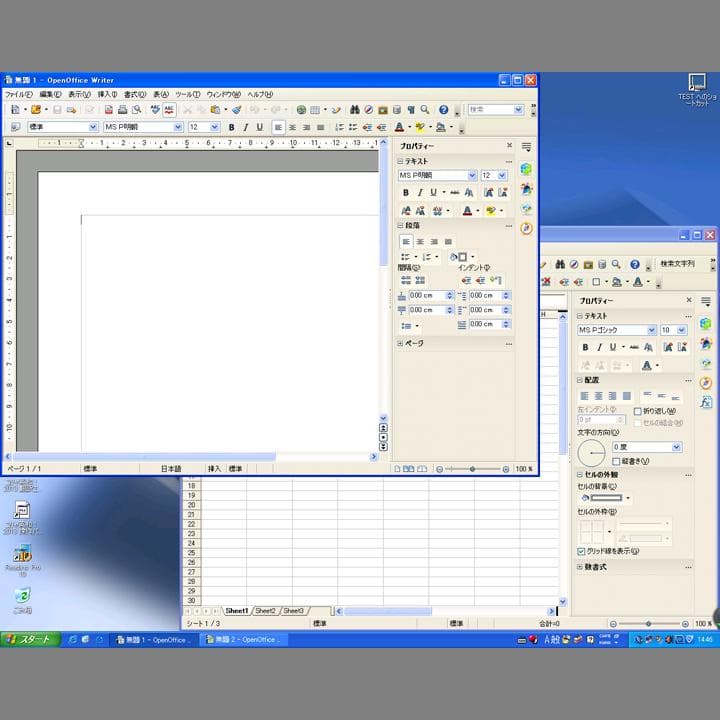The width and height of the screenshot is (720, 720).
Task: Click the New document icon in Writer
Action: tap(15, 110)
